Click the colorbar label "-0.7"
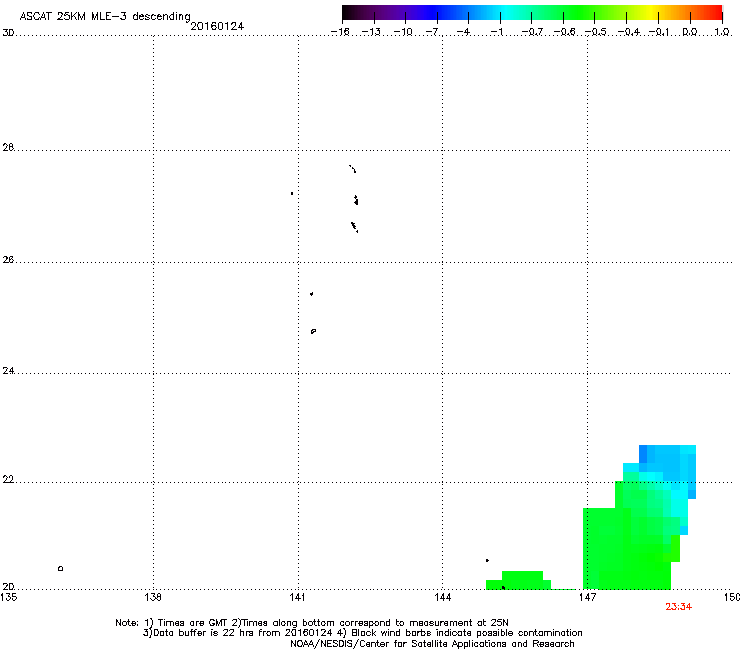Image resolution: width=740 pixels, height=650 pixels. click(x=532, y=32)
